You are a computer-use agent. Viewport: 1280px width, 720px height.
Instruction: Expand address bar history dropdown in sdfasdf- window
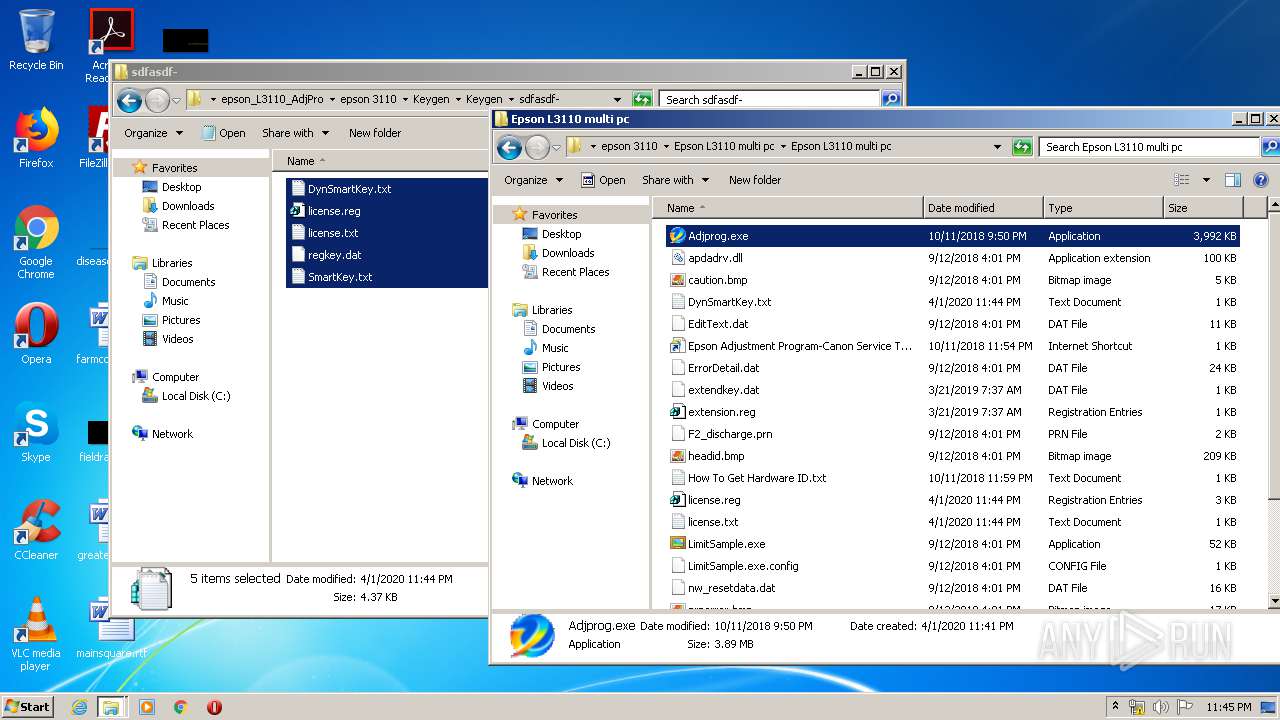617,99
